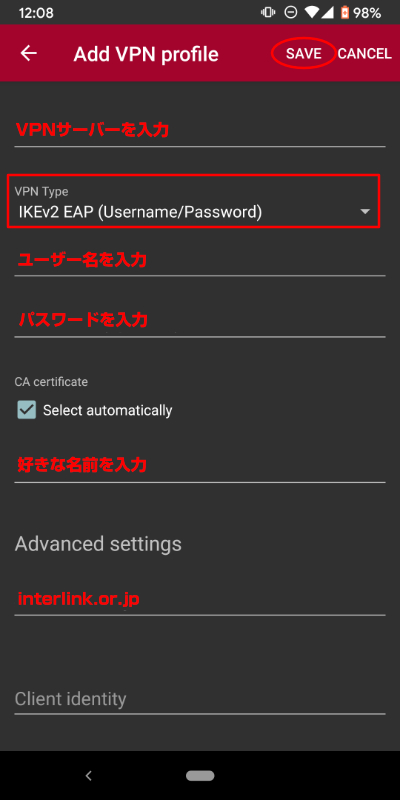Tap the vibrate mode status icon

click(x=268, y=13)
